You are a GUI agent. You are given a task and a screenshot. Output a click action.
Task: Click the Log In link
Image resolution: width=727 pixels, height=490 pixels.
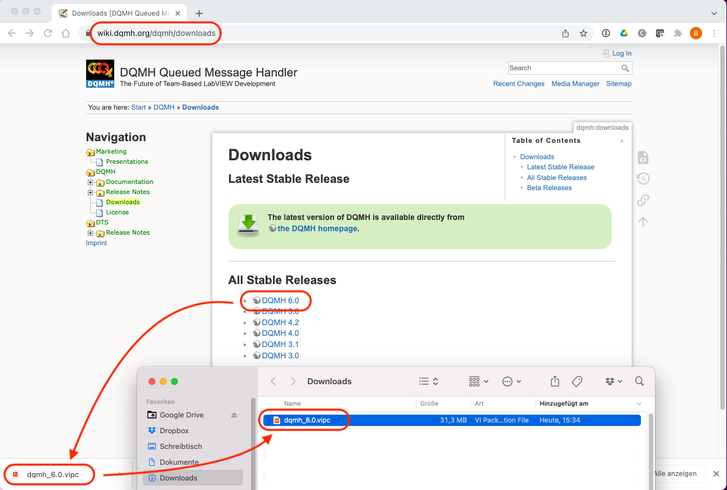point(621,53)
